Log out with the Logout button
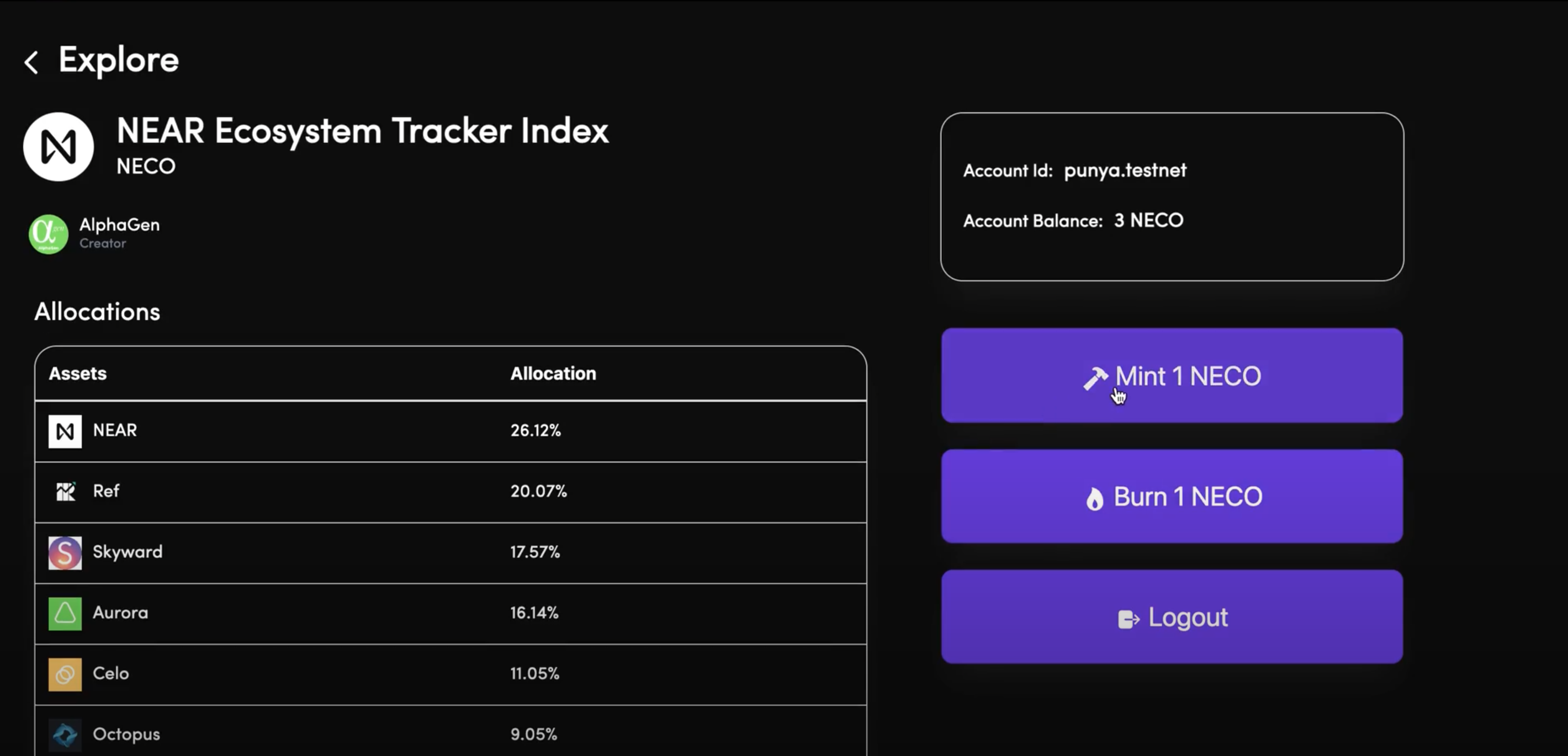 pos(1172,617)
